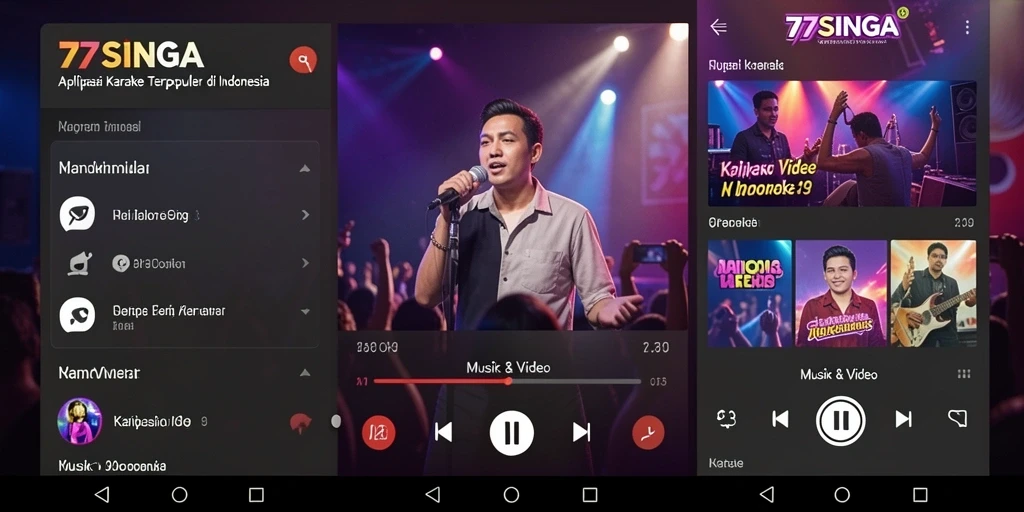
Task: Click the tag icon right of next button
Action: click(x=957, y=418)
